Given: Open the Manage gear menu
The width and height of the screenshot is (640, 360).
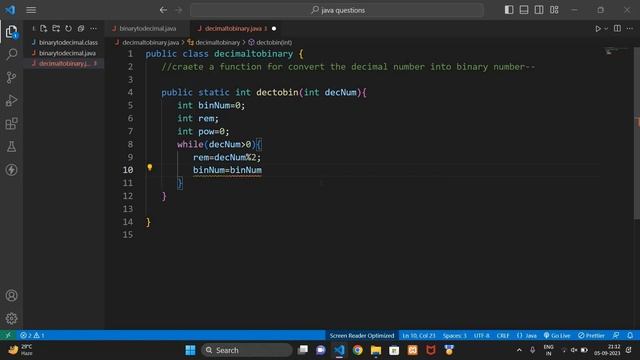Looking at the screenshot, I should point(11,318).
